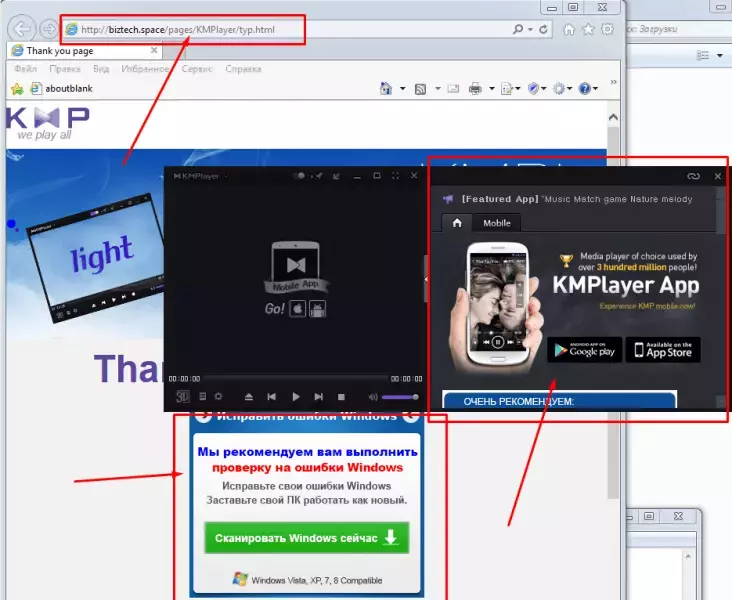Open the Tools gear icon at top right

607,29
